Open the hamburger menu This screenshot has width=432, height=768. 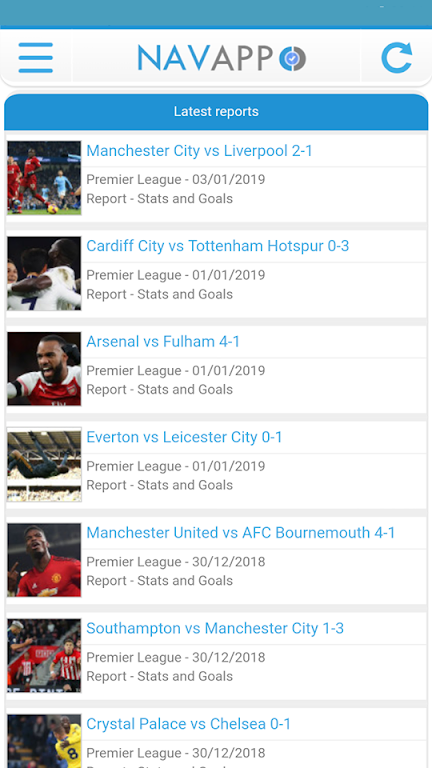pyautogui.click(x=36, y=58)
